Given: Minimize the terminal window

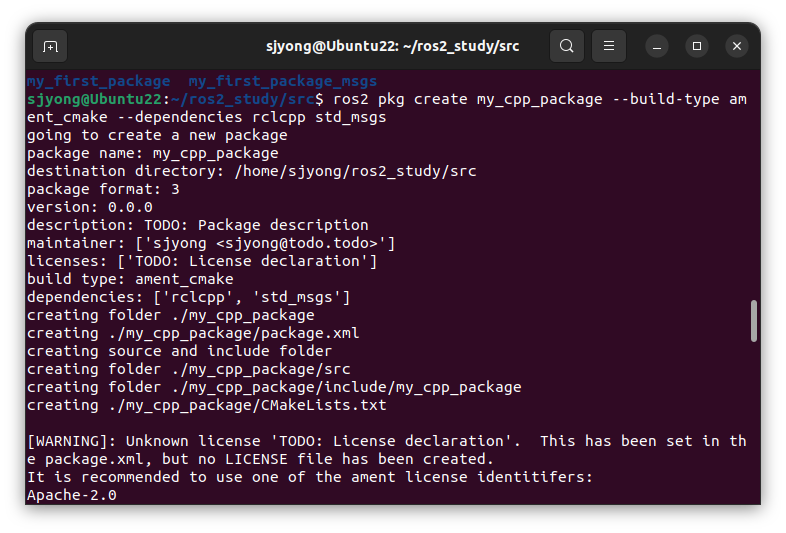Looking at the screenshot, I should click(657, 47).
